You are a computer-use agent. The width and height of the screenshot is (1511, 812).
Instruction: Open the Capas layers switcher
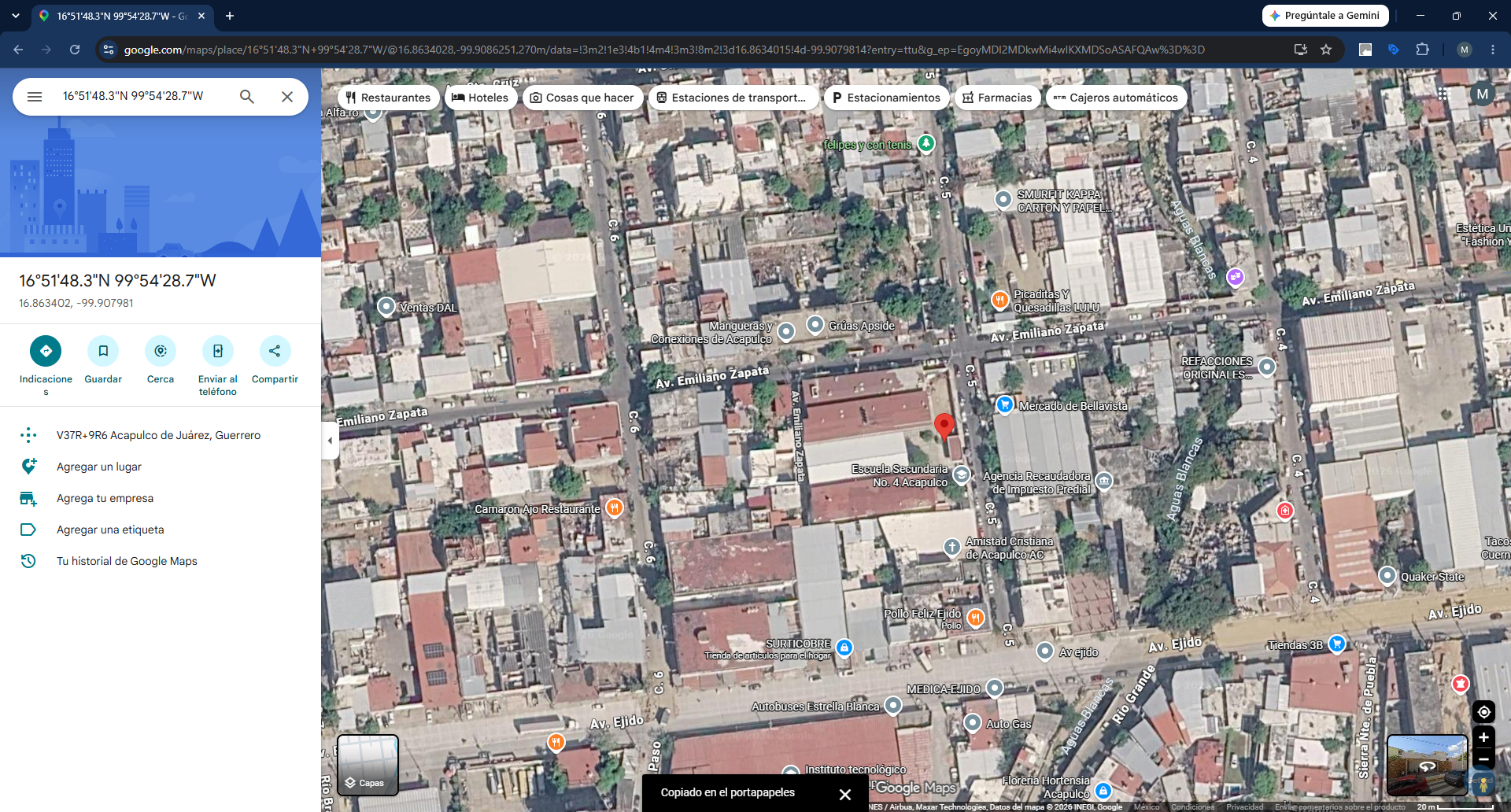(368, 765)
